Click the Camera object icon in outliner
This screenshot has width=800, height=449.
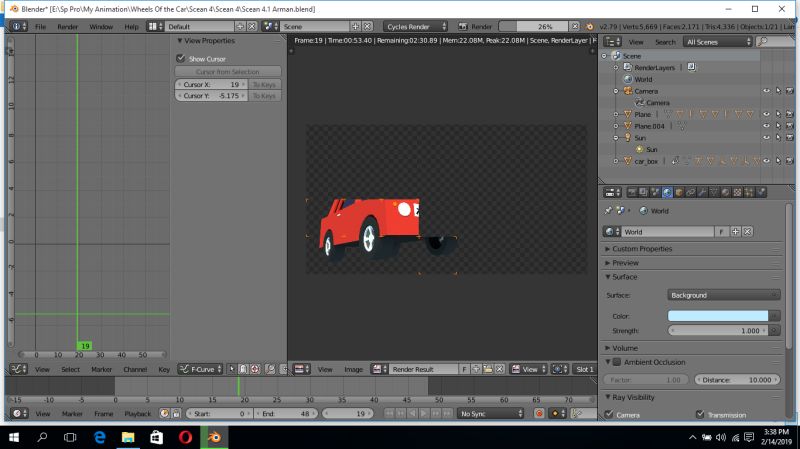[x=627, y=91]
